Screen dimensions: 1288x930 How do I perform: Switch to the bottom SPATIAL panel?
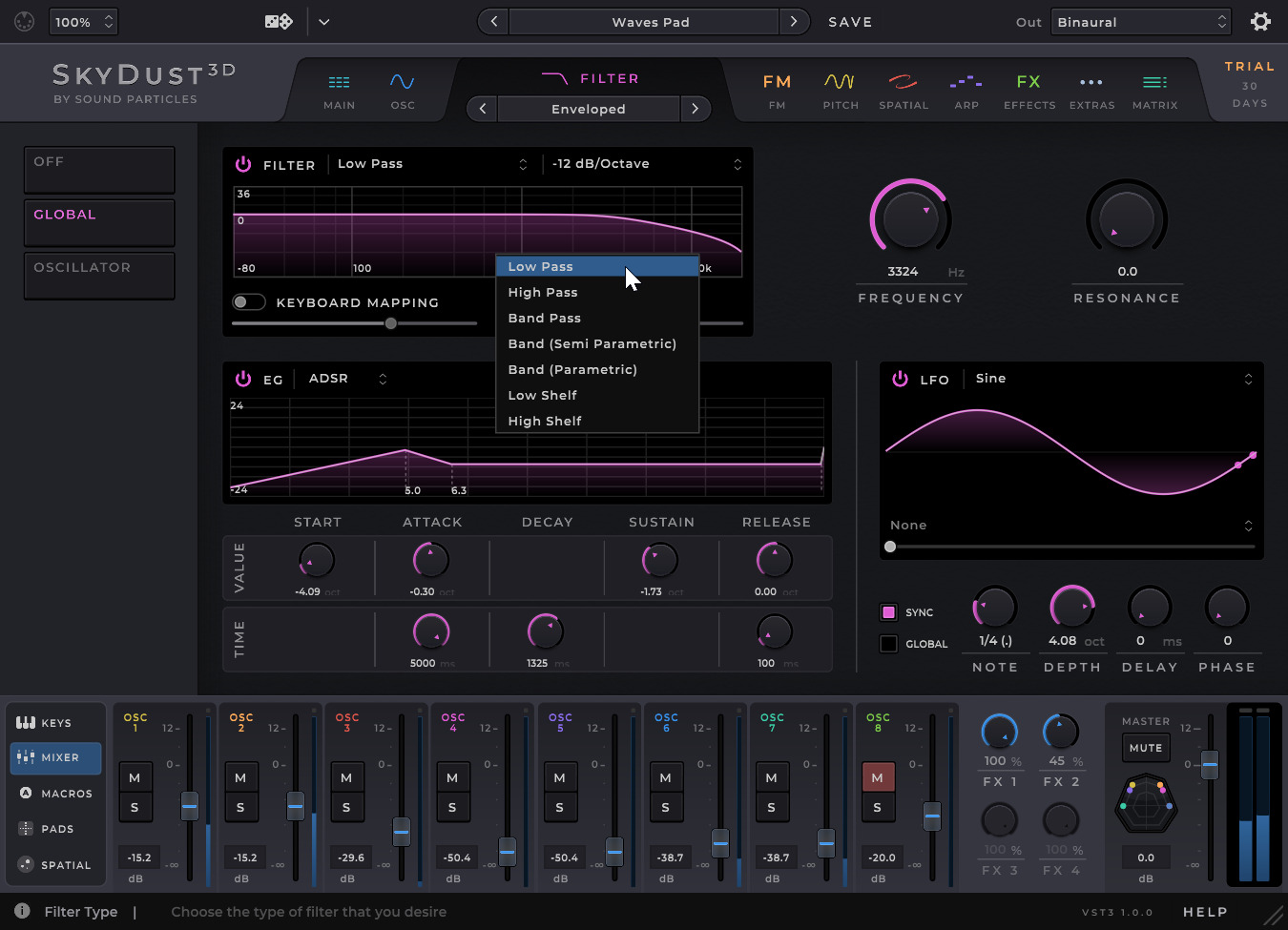click(x=55, y=865)
